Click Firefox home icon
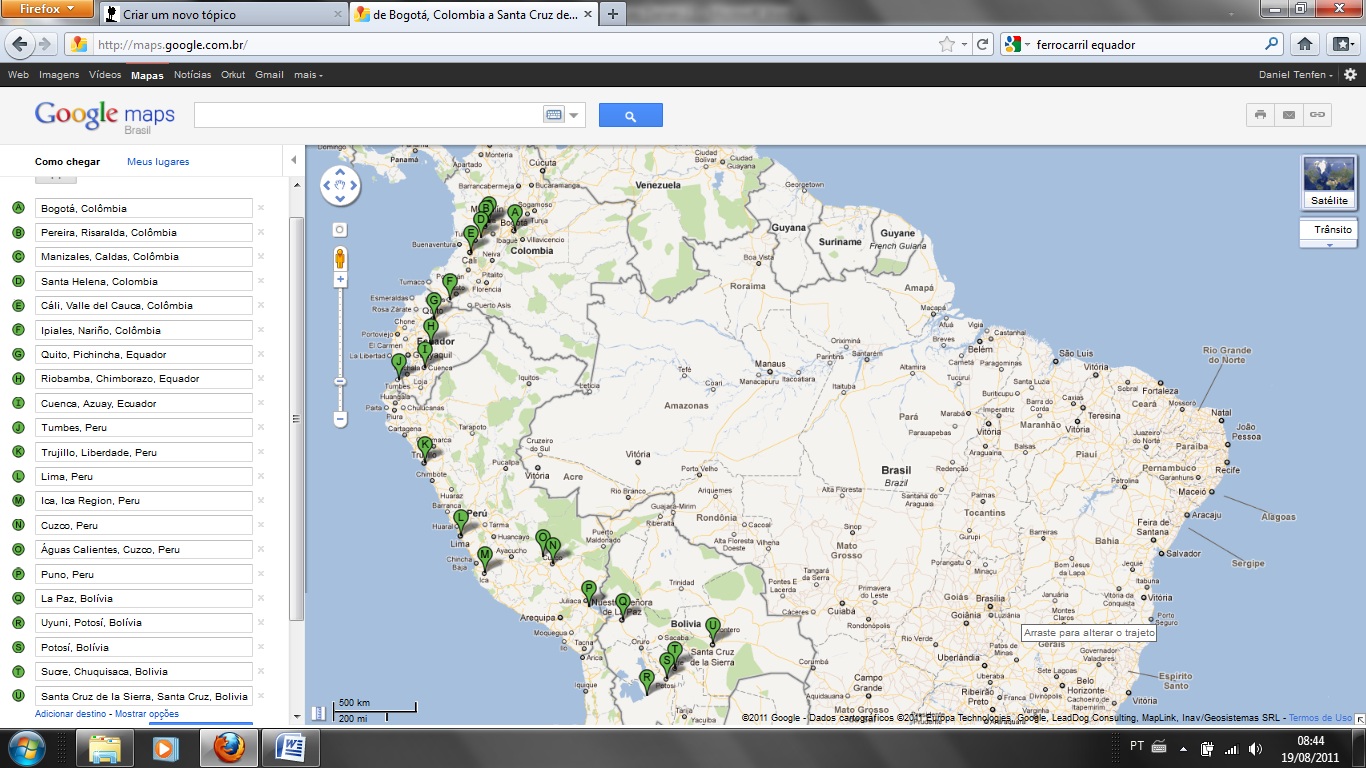The width and height of the screenshot is (1366, 768). pos(1304,44)
